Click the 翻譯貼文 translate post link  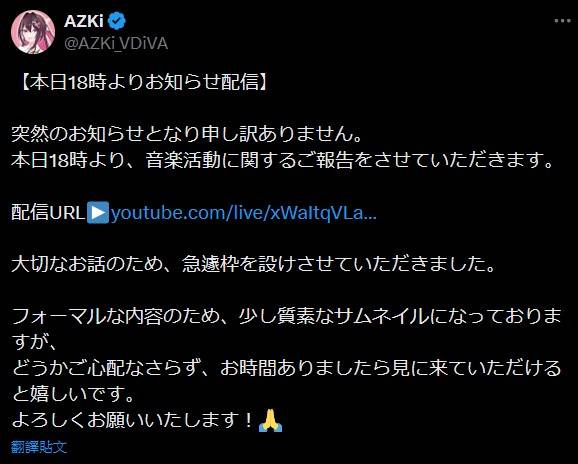(x=39, y=447)
